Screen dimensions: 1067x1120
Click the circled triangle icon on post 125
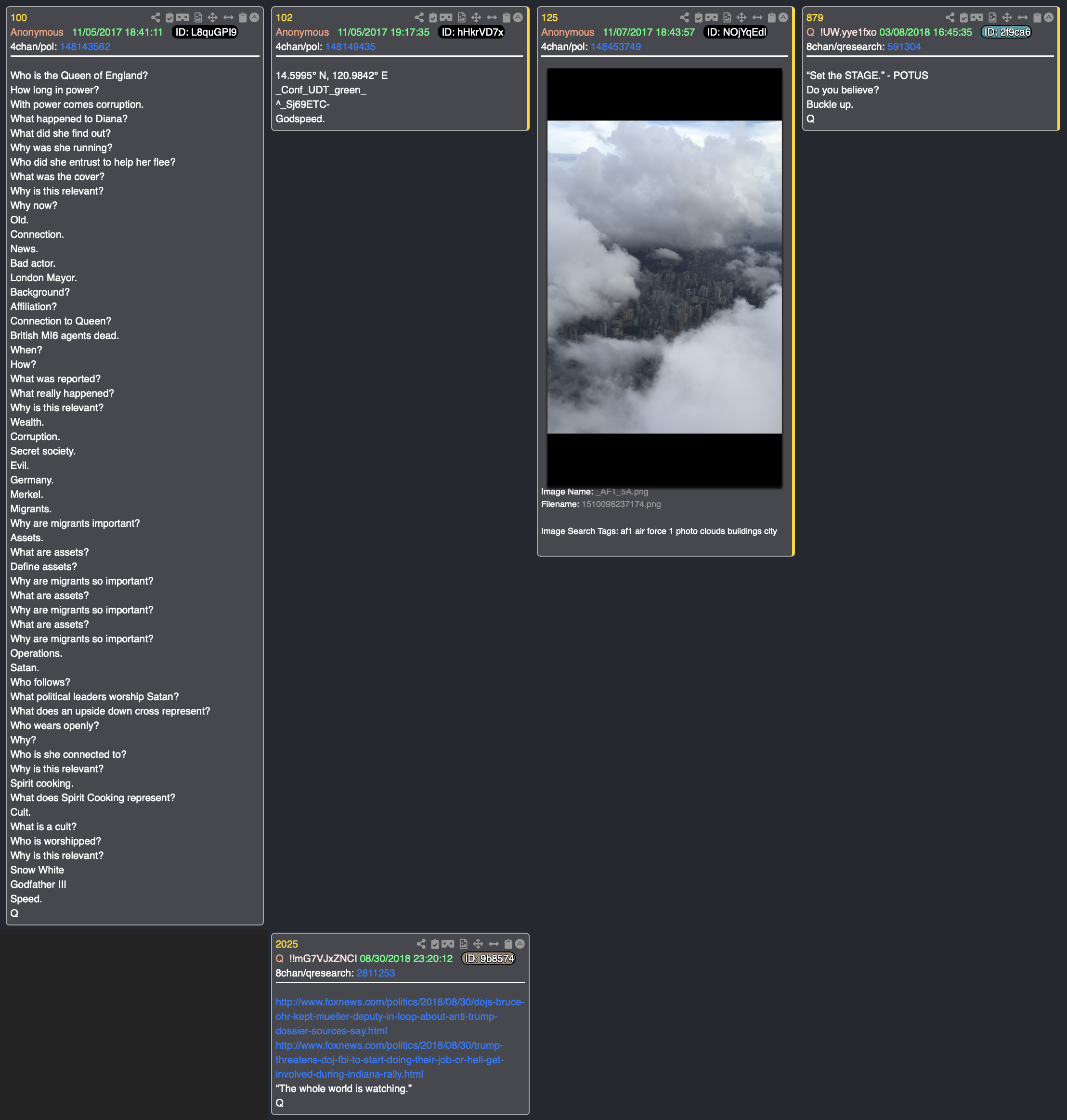tap(783, 18)
